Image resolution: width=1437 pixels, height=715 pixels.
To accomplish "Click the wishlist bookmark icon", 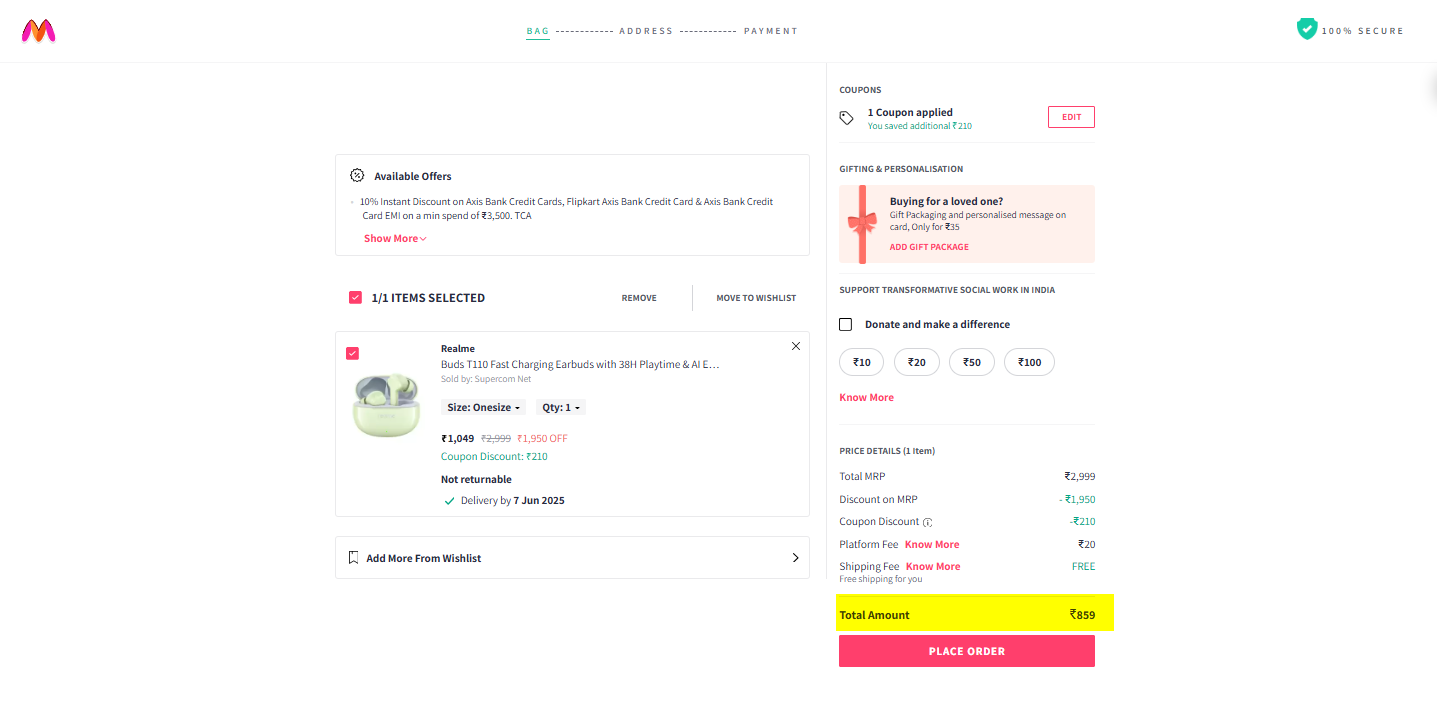I will [353, 558].
